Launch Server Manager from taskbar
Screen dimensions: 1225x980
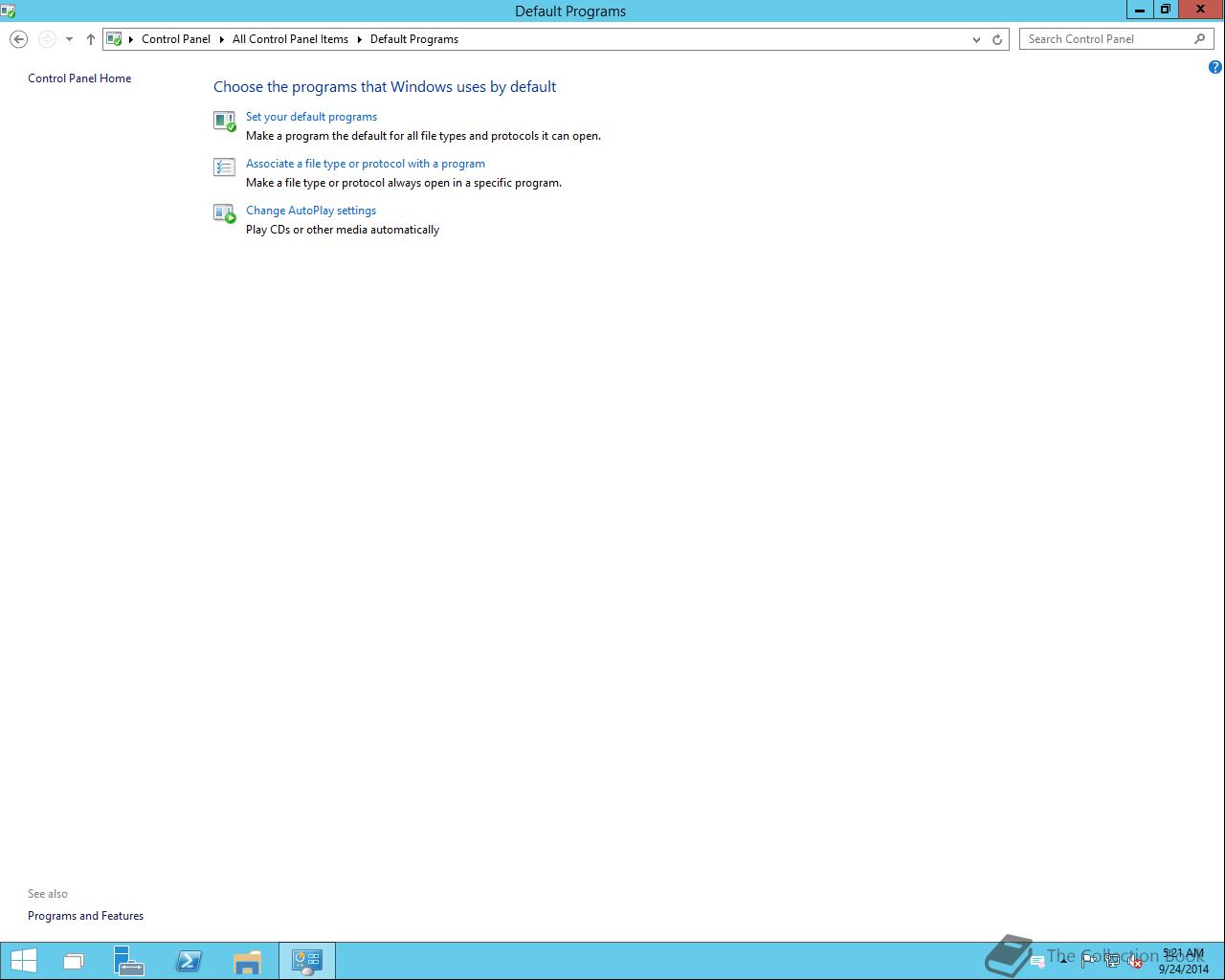[128, 961]
